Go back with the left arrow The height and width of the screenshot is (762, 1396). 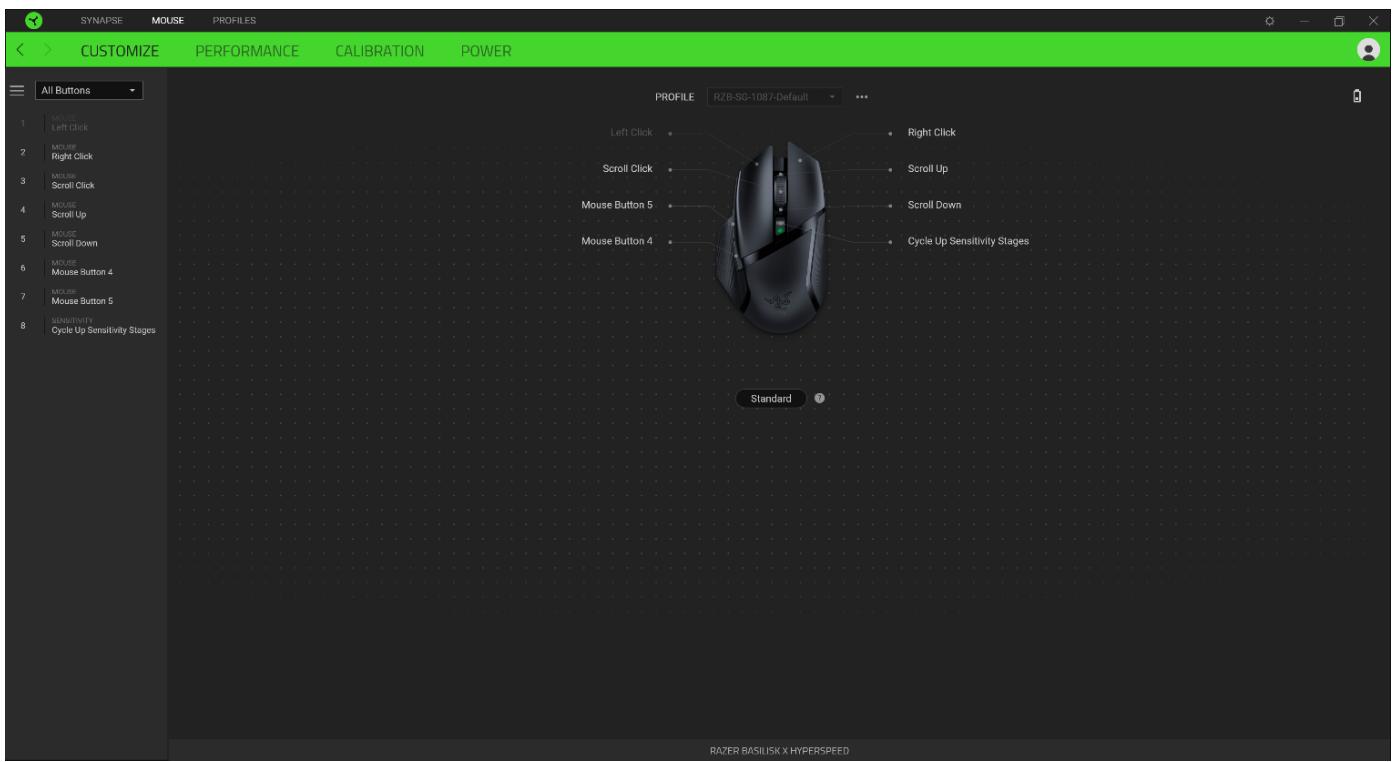pos(18,50)
